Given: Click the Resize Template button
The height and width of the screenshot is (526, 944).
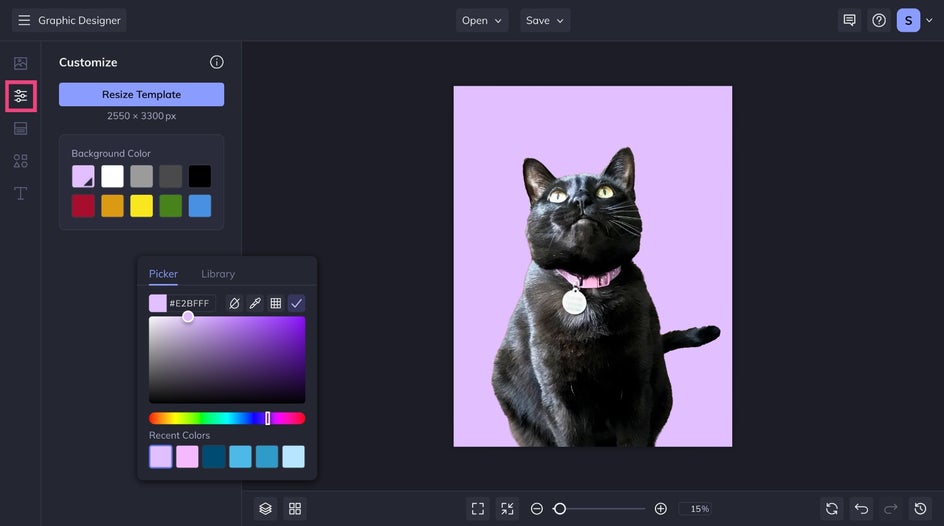Looking at the screenshot, I should coord(141,94).
